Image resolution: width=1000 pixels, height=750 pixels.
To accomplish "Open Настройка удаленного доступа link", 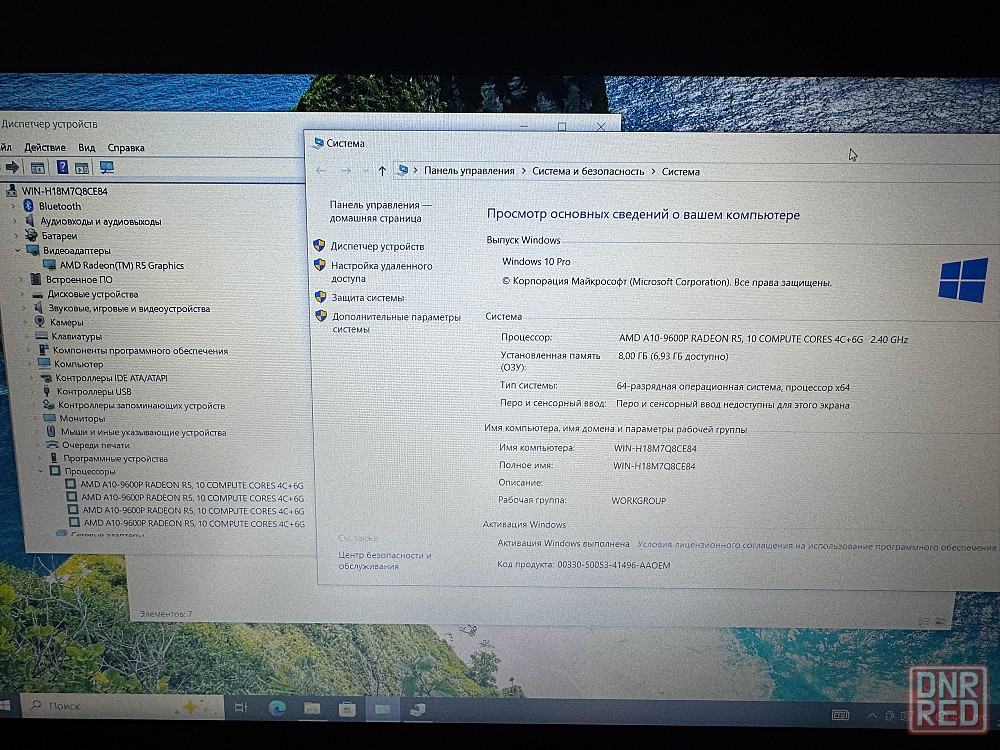I will (x=381, y=272).
